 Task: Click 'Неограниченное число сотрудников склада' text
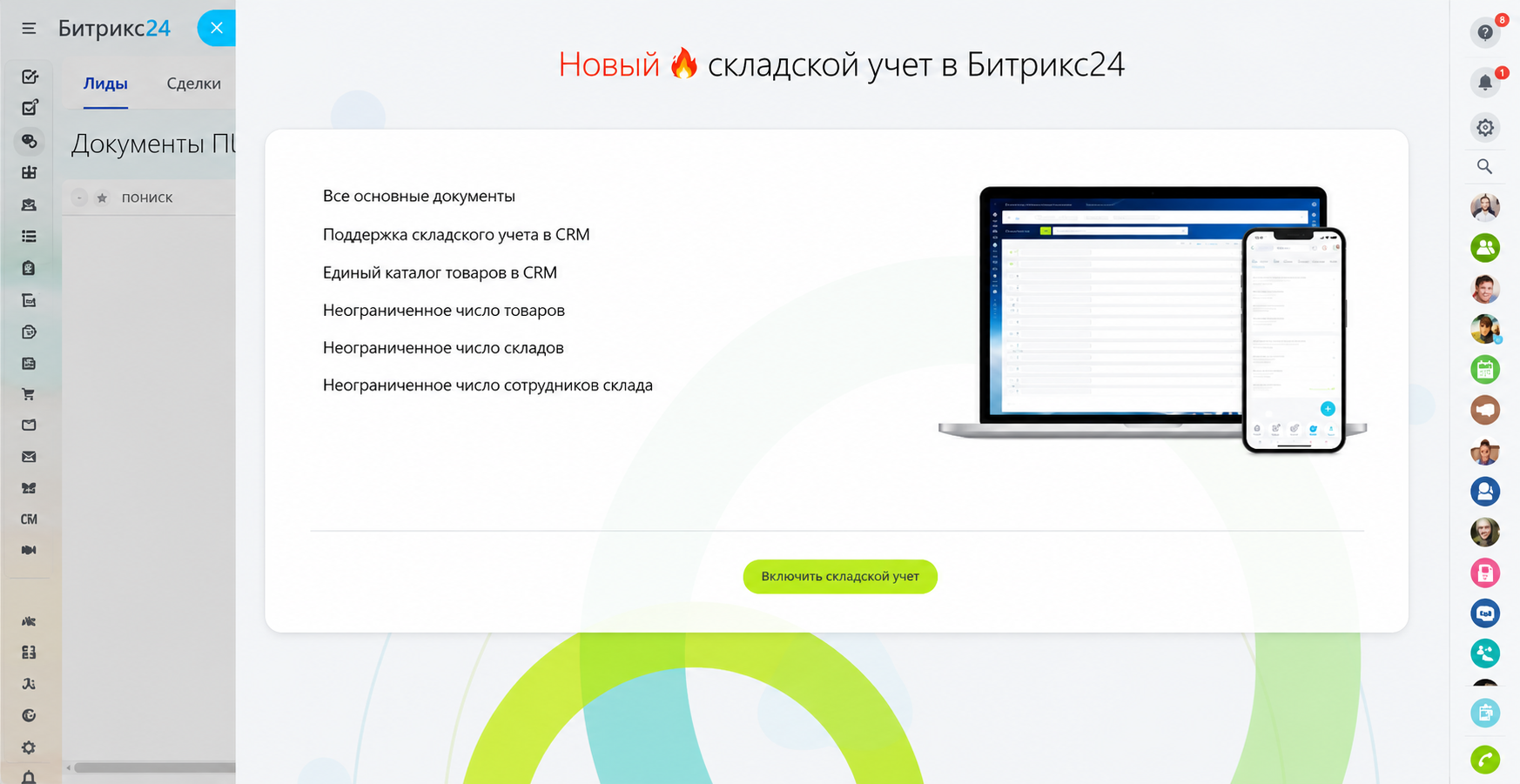(x=488, y=385)
